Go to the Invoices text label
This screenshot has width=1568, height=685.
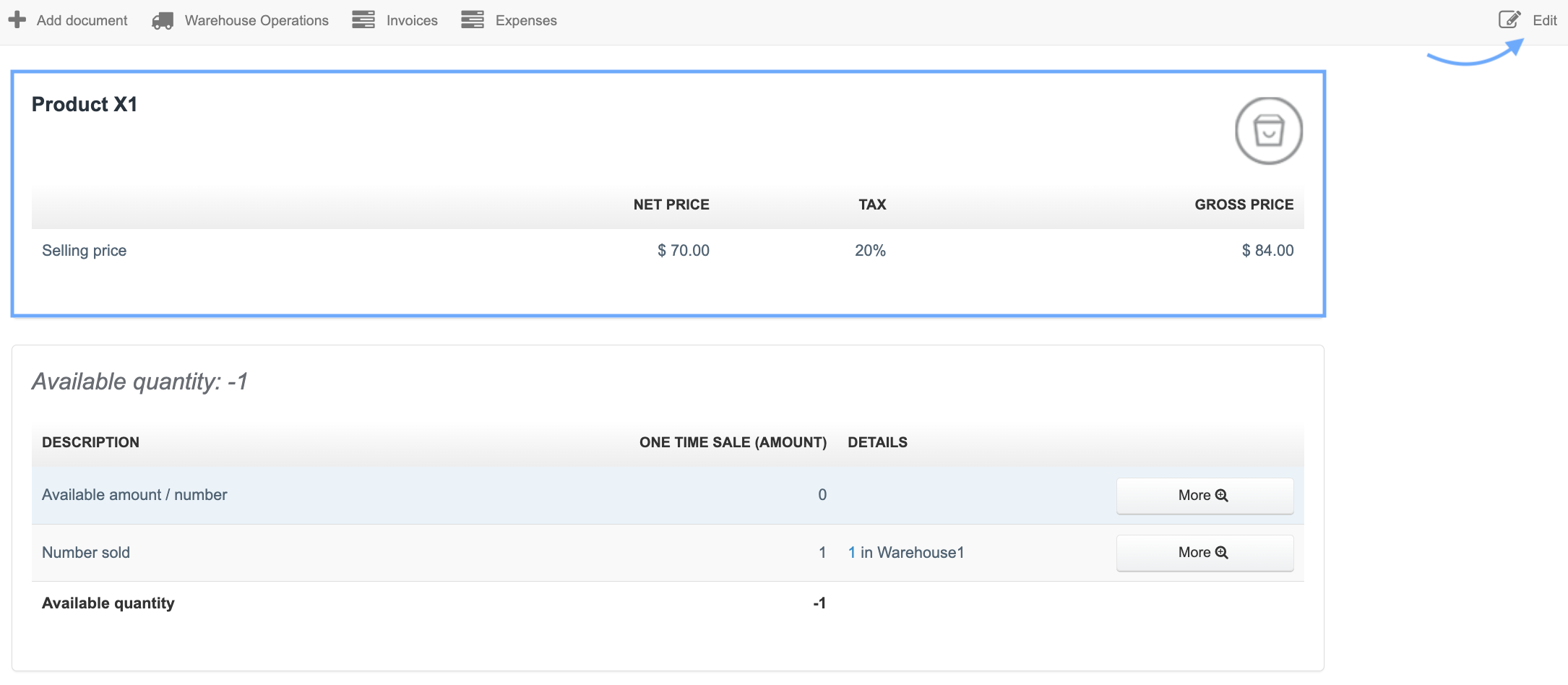[412, 20]
